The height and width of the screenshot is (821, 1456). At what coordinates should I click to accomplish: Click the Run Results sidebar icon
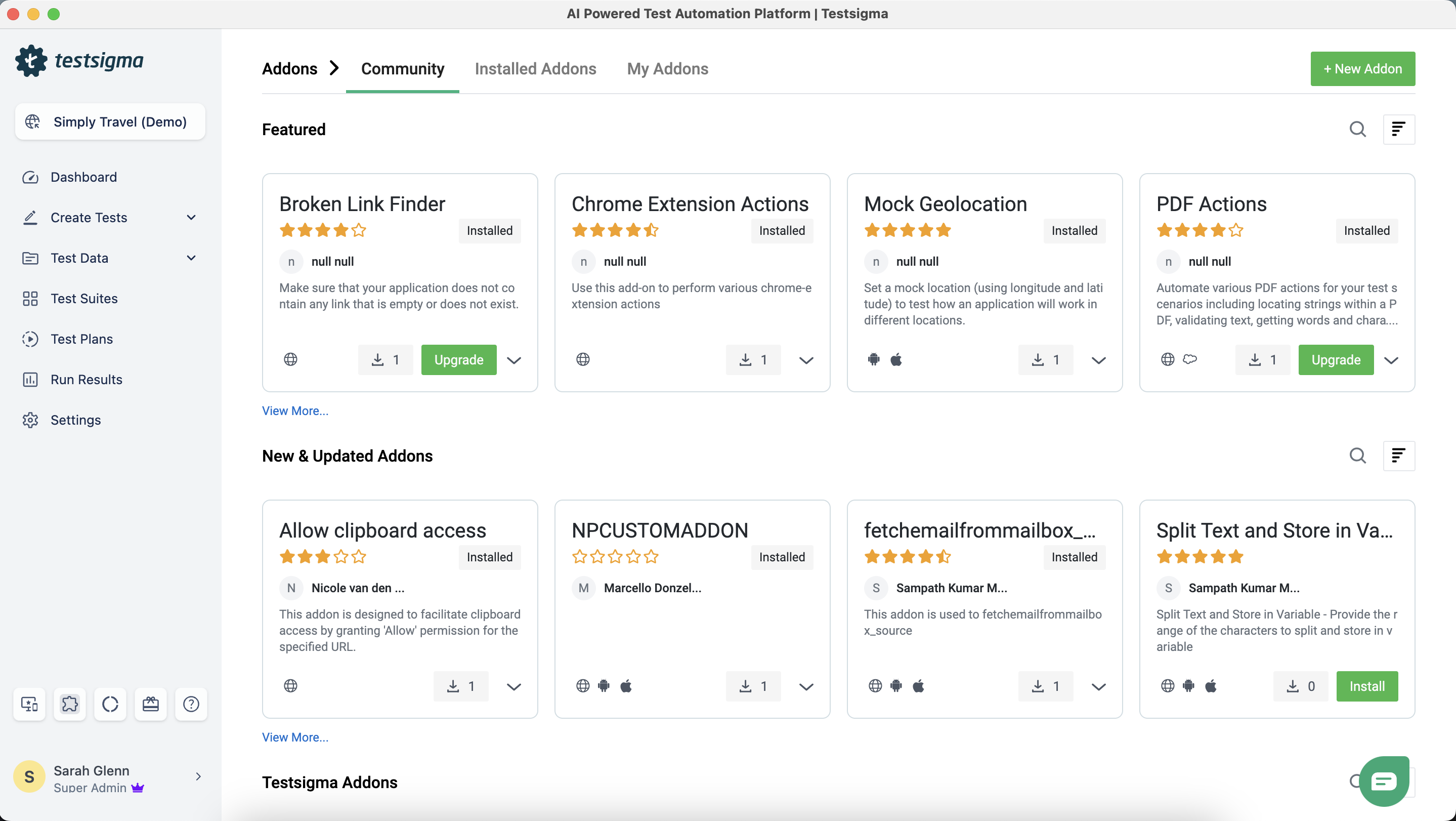(x=30, y=380)
